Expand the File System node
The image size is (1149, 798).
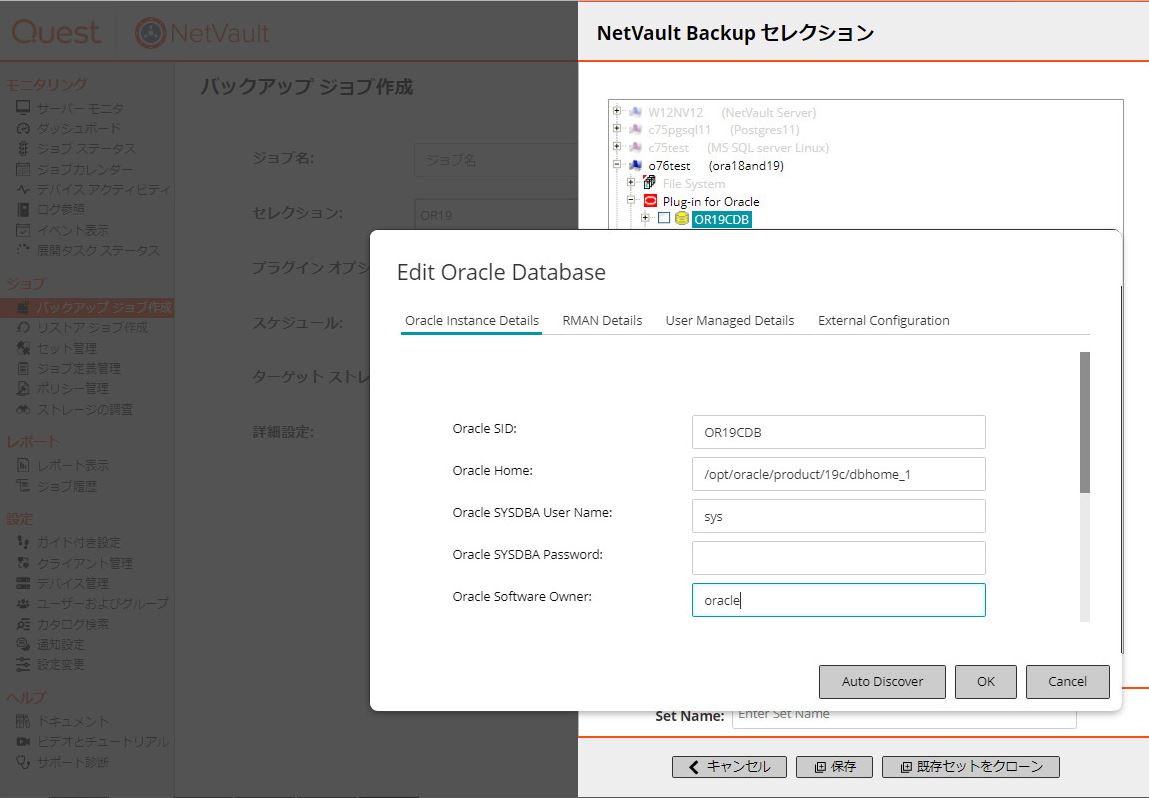coord(630,182)
